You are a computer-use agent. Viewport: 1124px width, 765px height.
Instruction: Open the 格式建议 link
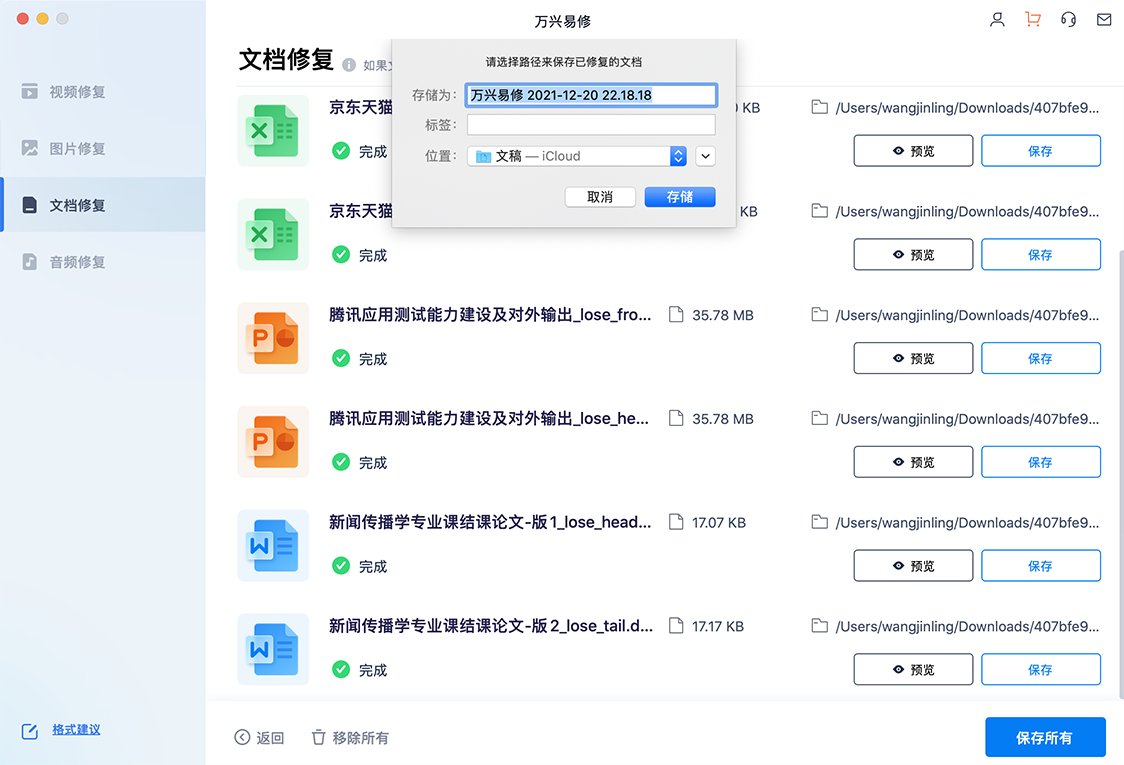76,730
